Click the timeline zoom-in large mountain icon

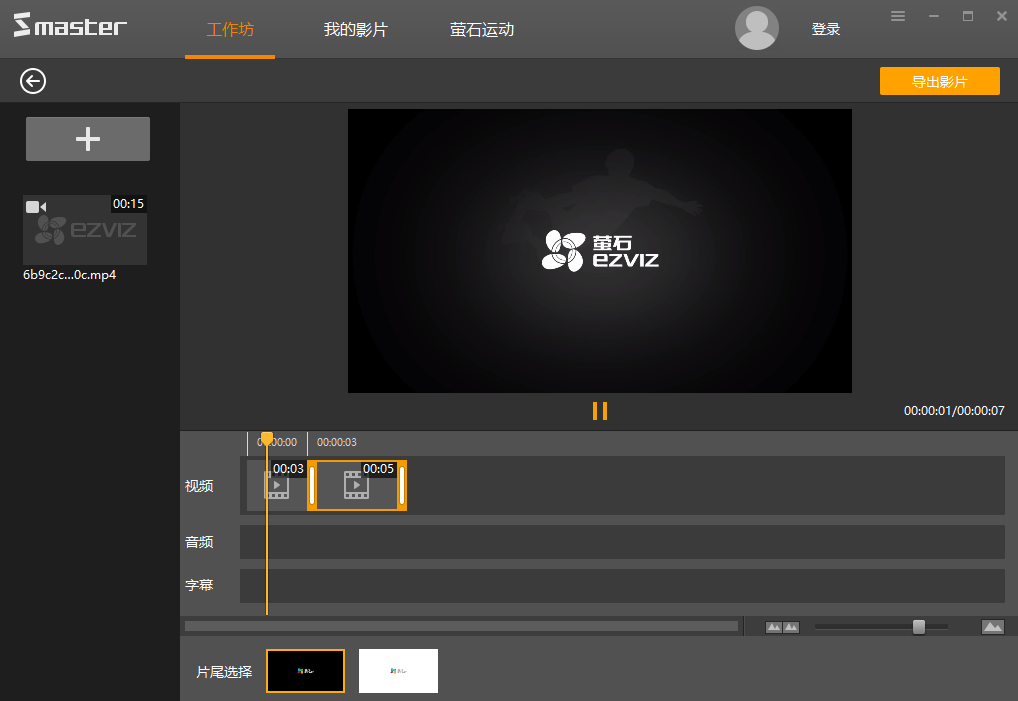point(992,627)
